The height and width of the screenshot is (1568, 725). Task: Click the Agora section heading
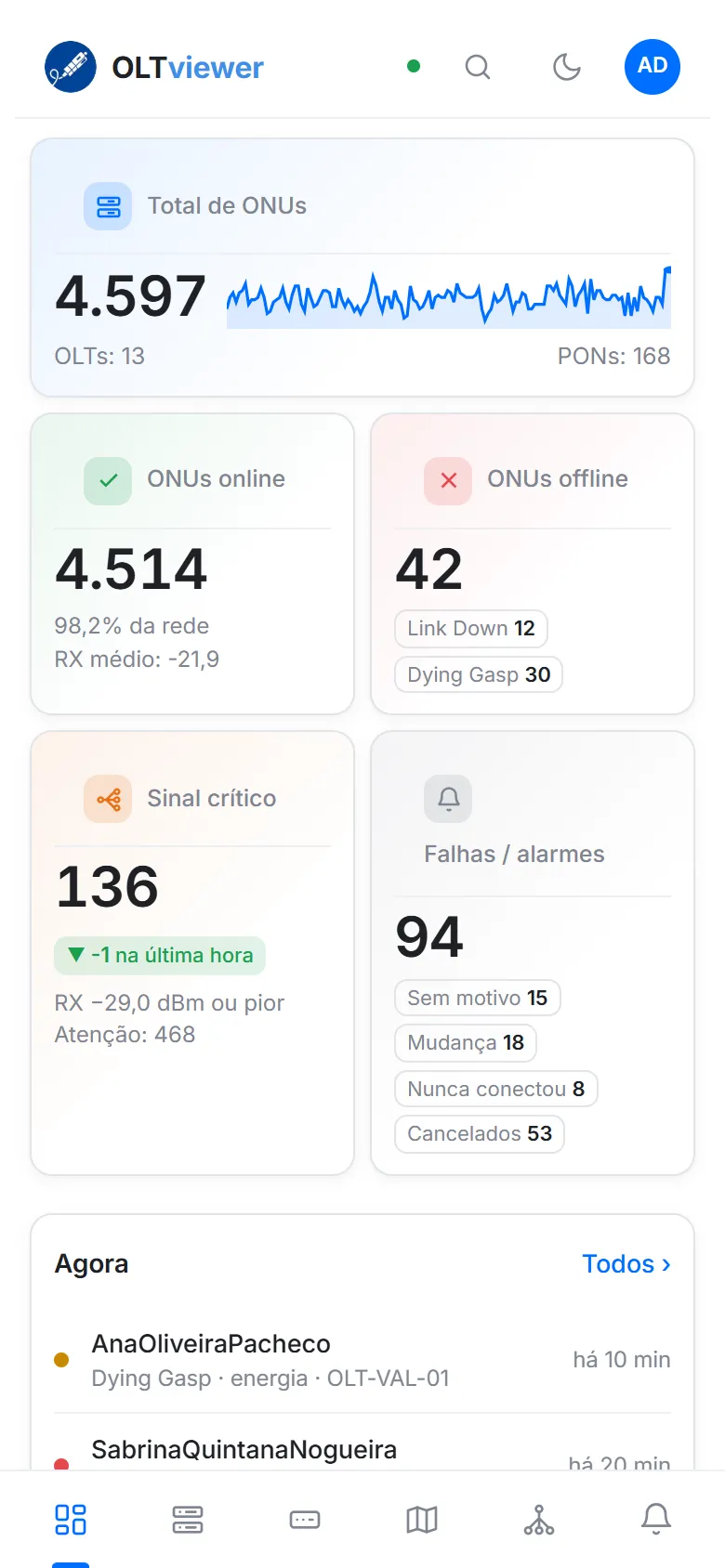tap(91, 1264)
